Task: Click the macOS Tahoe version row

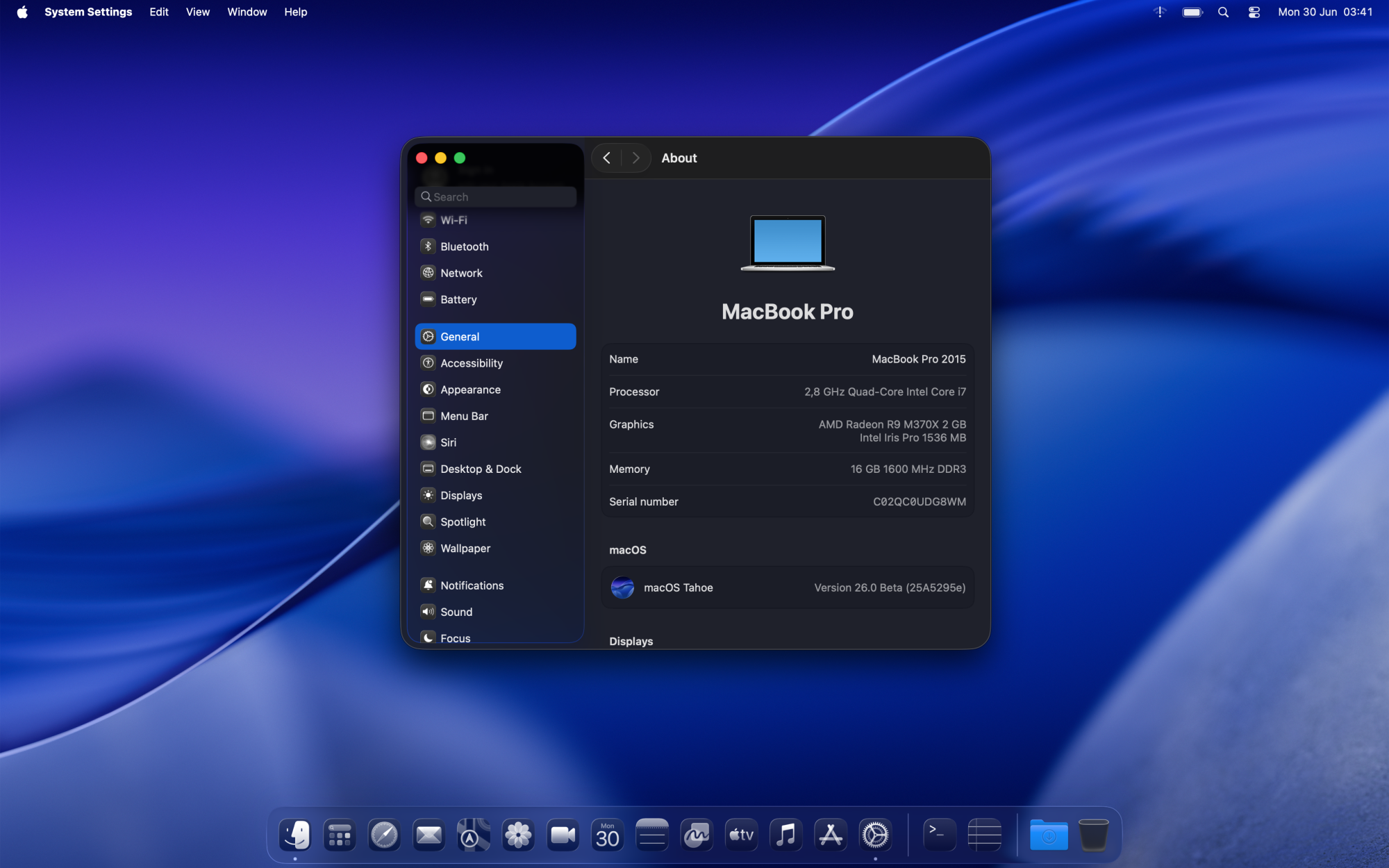Action: click(x=787, y=587)
